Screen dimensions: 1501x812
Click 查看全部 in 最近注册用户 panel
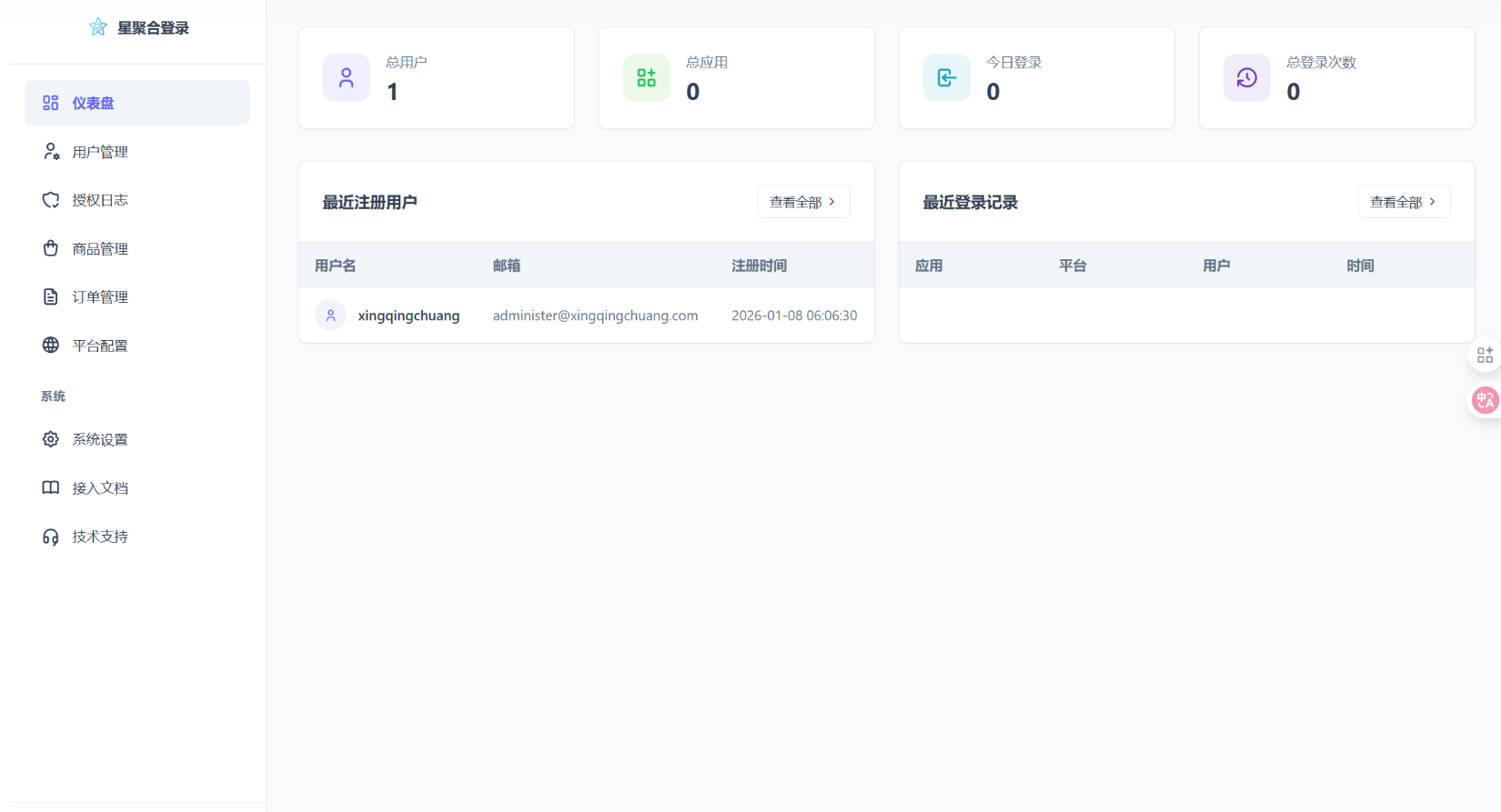[x=802, y=202]
